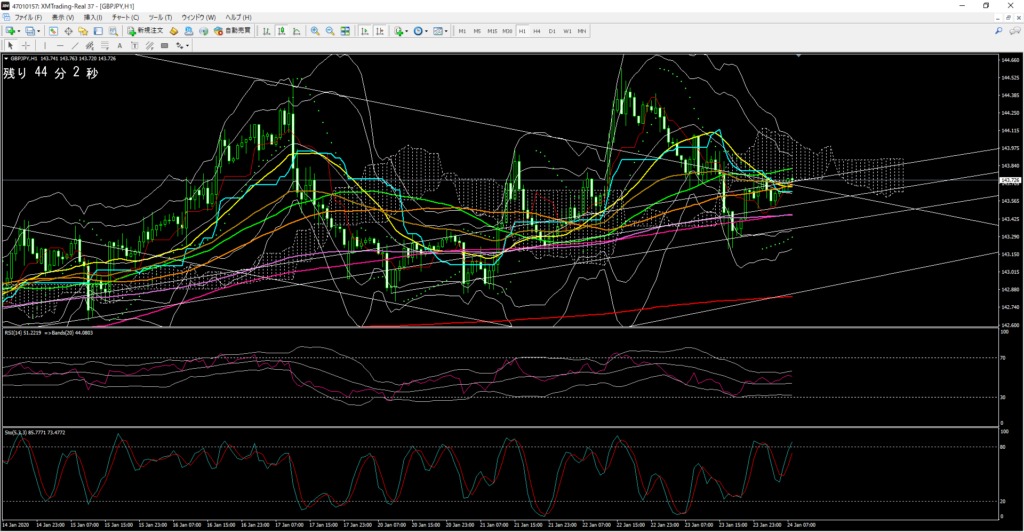The width and height of the screenshot is (1024, 532).
Task: Open the 挿入 (I) menu
Action: (x=93, y=18)
